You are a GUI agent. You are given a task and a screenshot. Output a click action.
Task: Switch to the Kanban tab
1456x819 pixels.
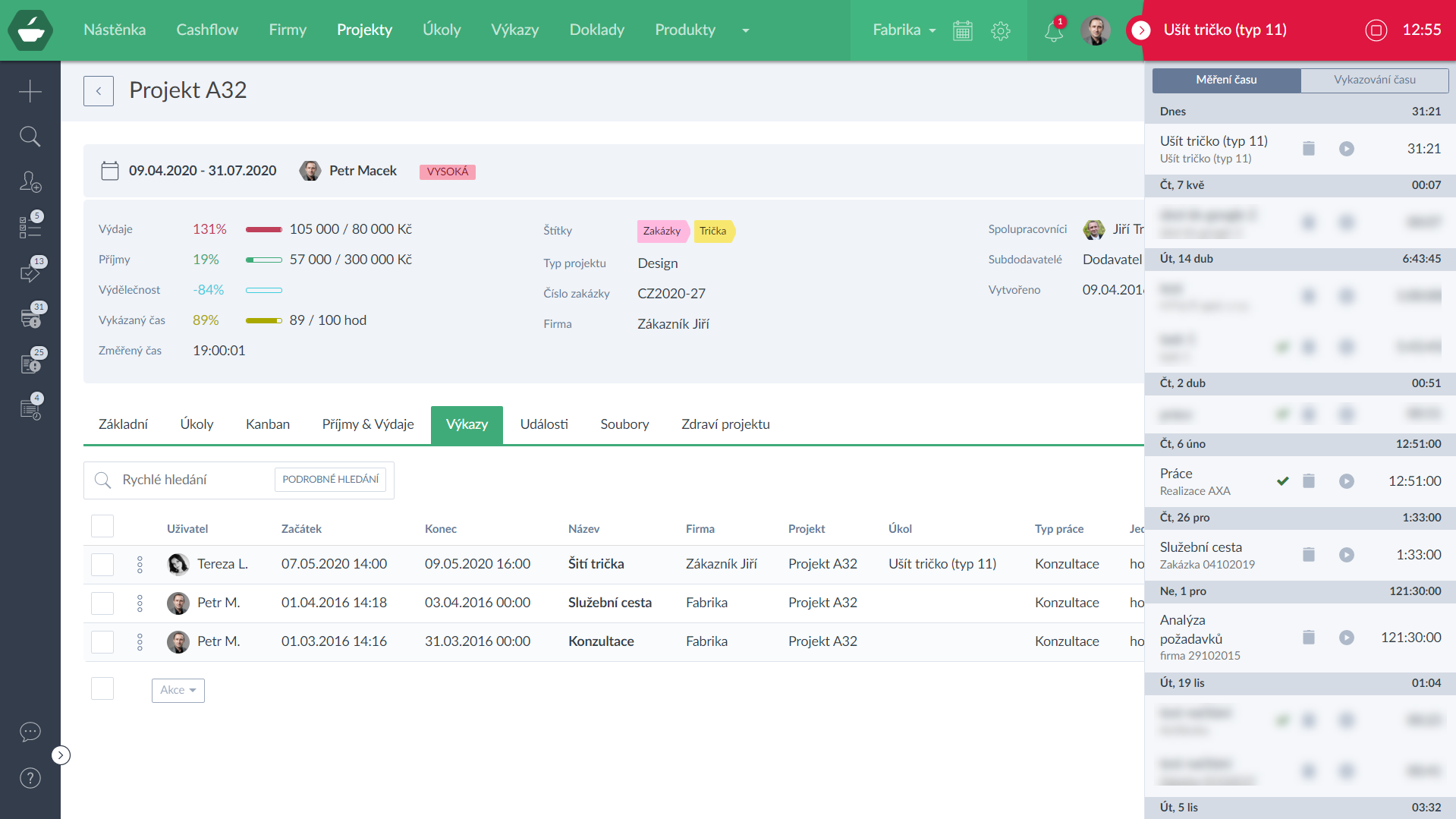[x=267, y=424]
